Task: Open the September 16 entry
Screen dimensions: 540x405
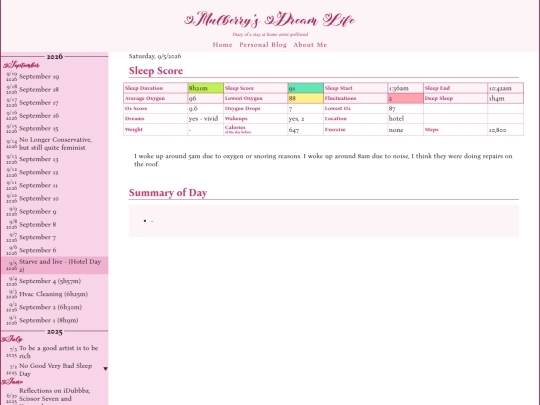Action: [39, 116]
